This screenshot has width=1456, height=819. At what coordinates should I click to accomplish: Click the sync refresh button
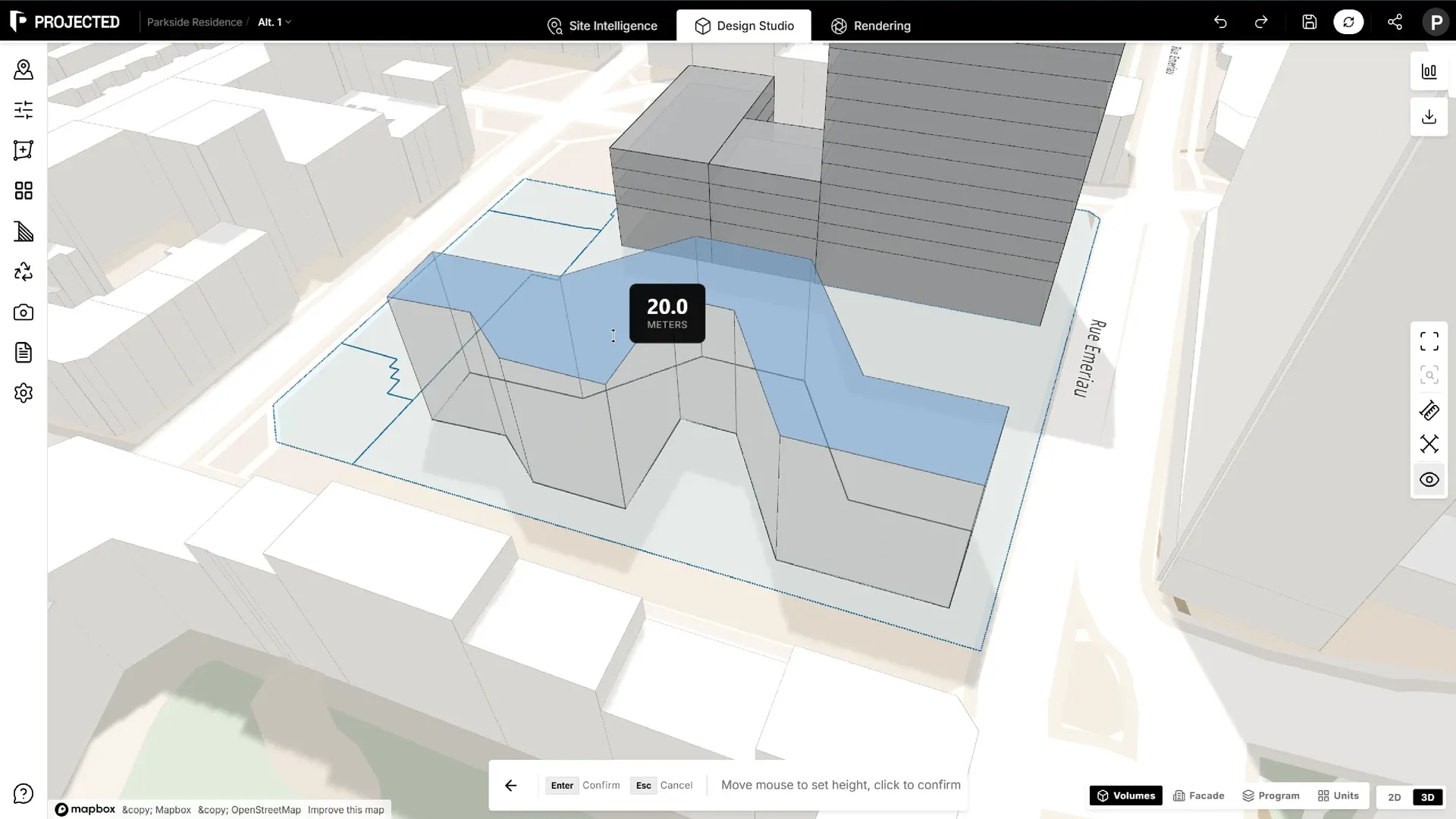coord(1348,22)
